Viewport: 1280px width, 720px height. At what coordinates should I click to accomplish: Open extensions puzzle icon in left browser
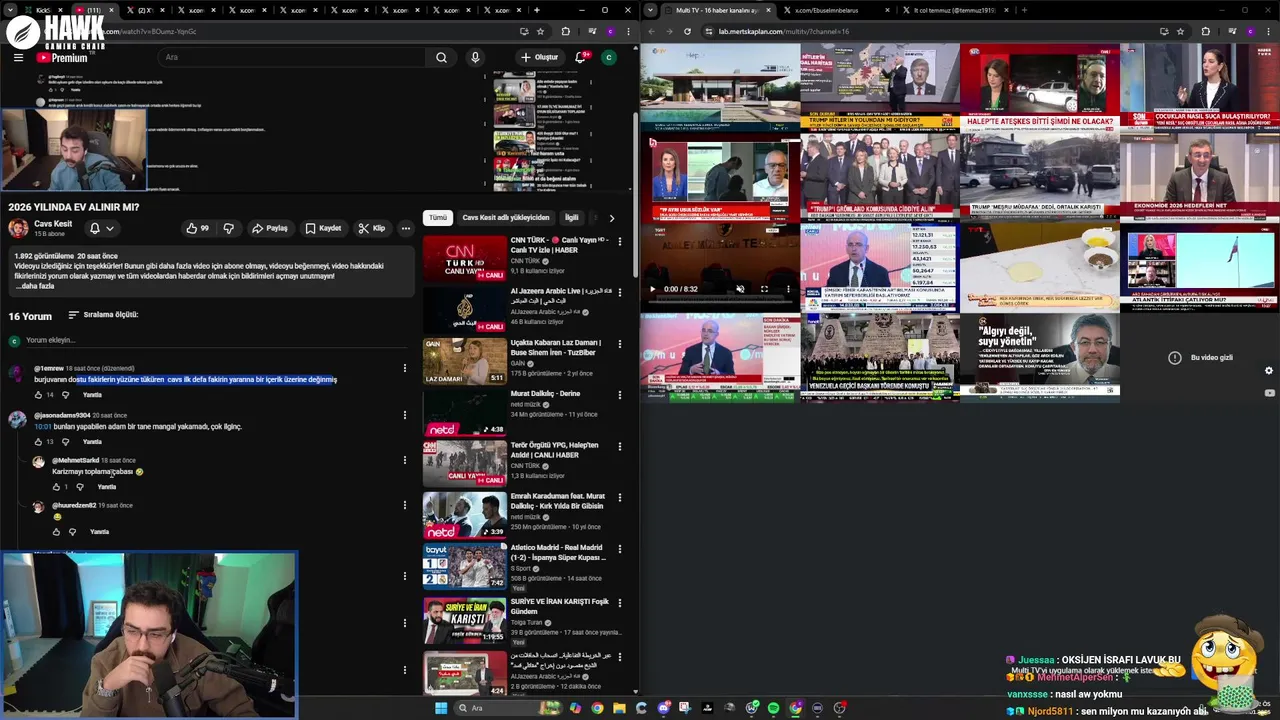[565, 31]
